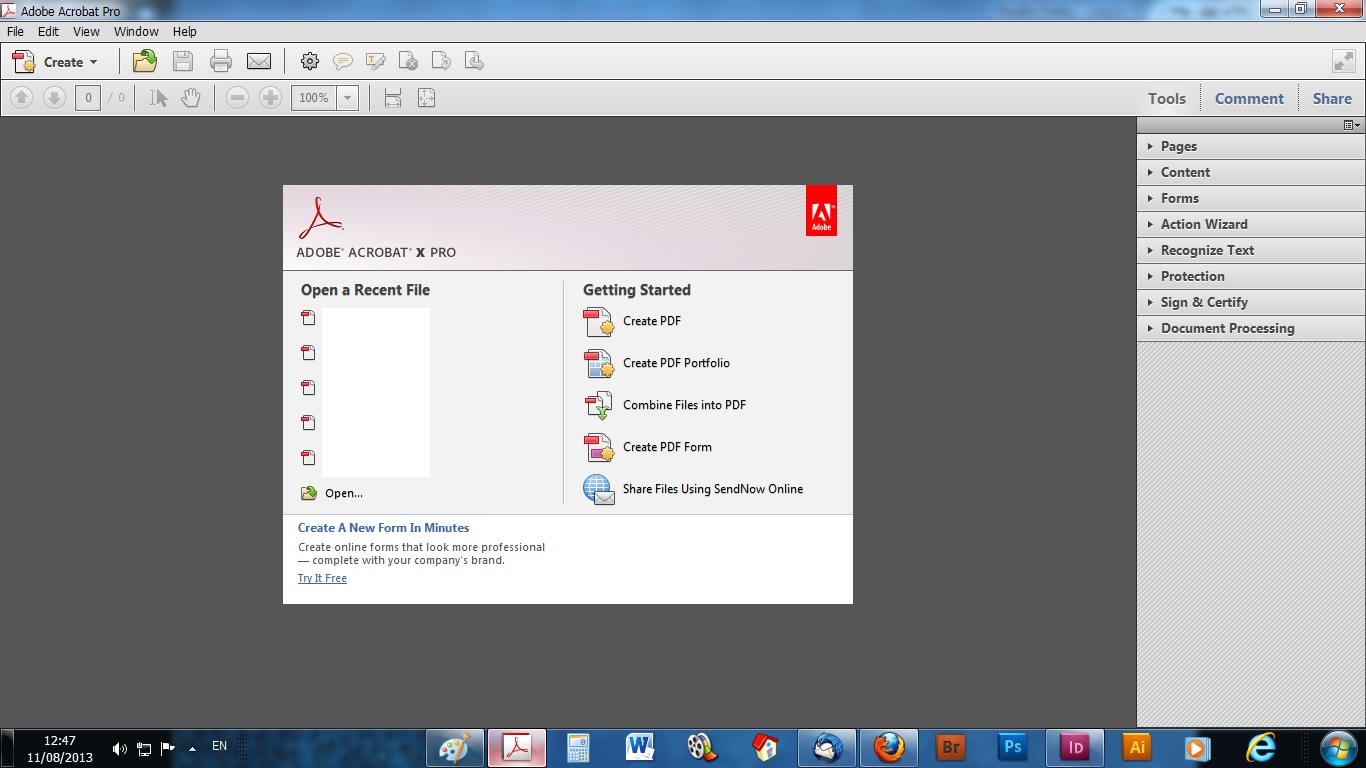Click the envelope email icon in toolbar

click(x=259, y=61)
